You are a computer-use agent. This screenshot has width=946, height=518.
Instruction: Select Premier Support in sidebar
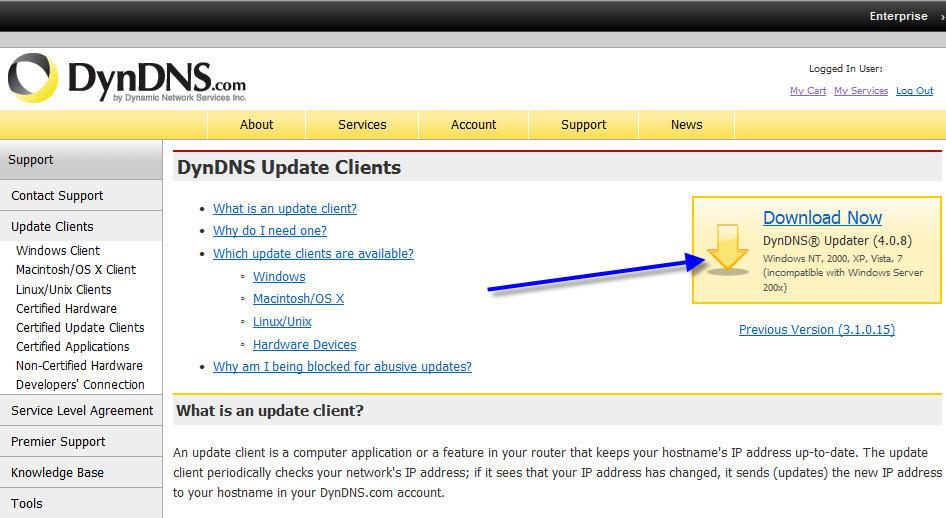81,442
